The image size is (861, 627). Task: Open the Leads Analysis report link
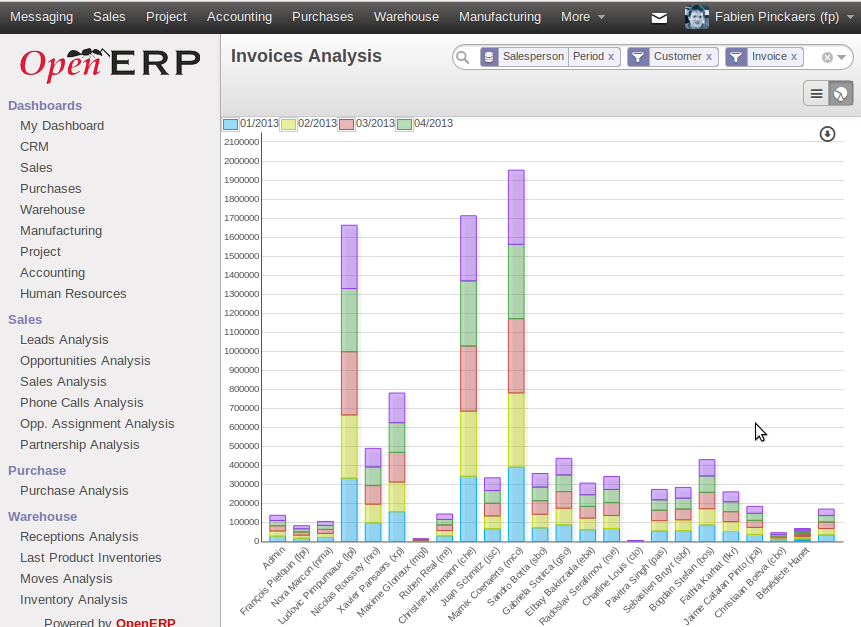tap(64, 340)
